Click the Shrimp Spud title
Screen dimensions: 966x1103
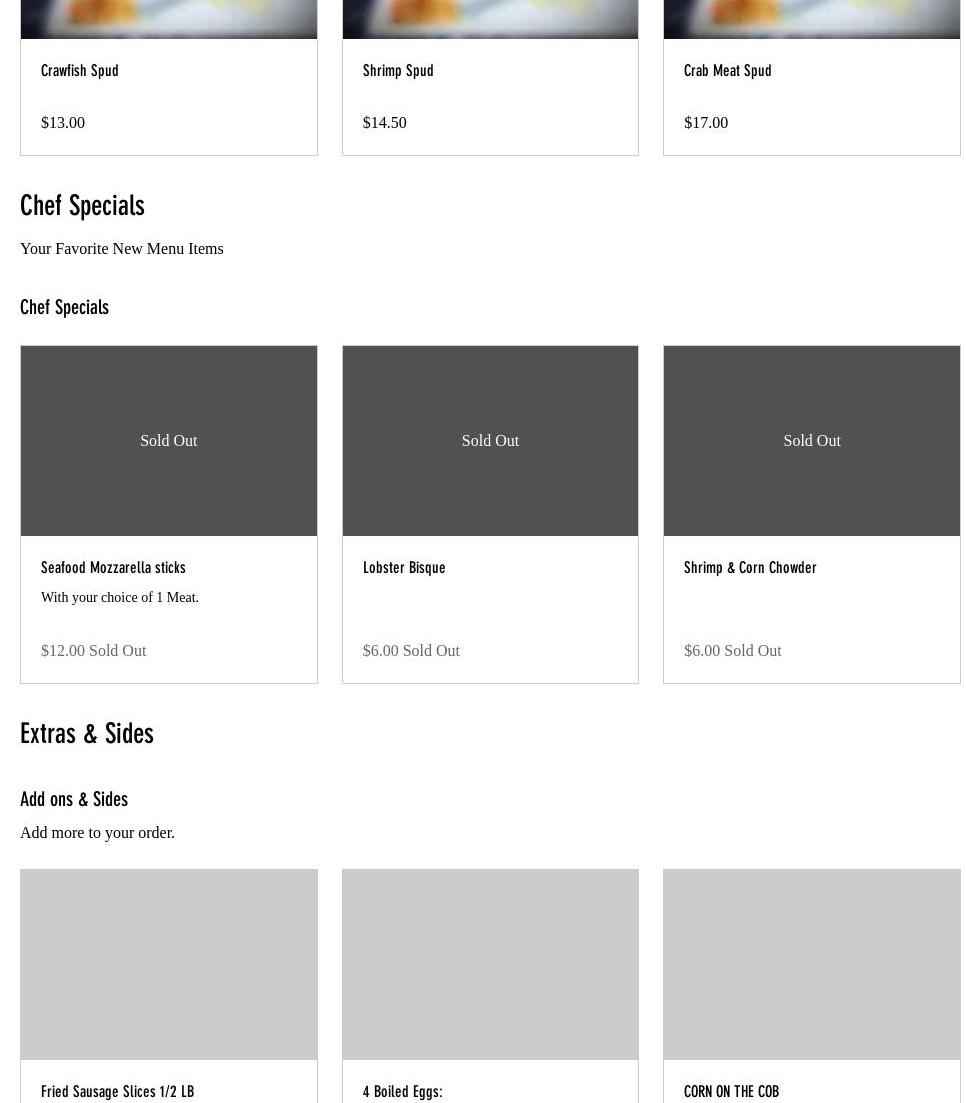[x=398, y=71]
